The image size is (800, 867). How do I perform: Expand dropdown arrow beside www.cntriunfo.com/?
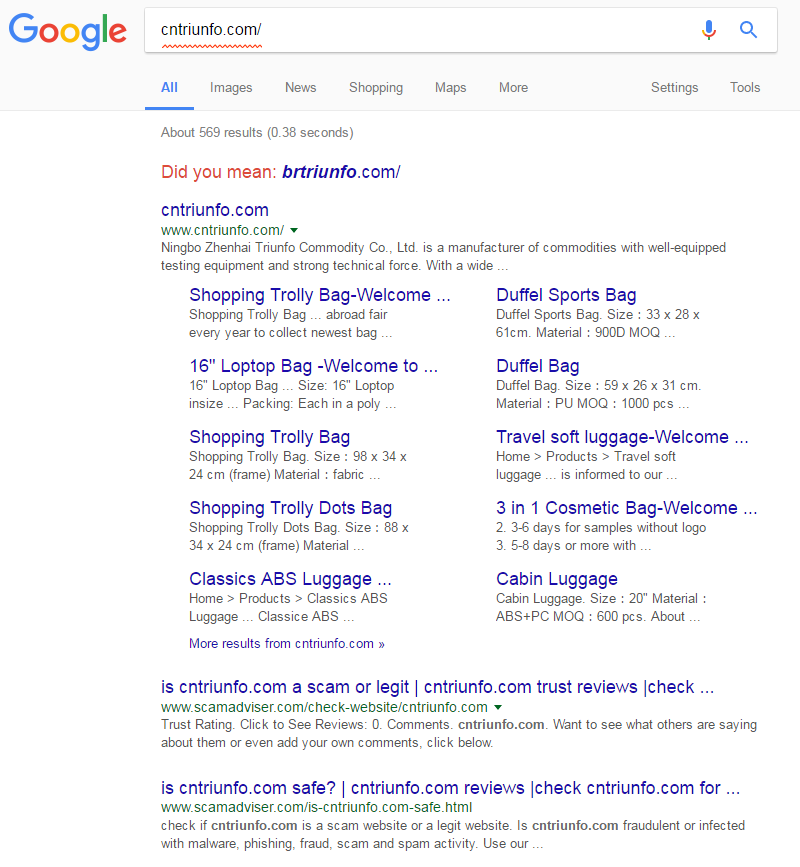point(294,230)
